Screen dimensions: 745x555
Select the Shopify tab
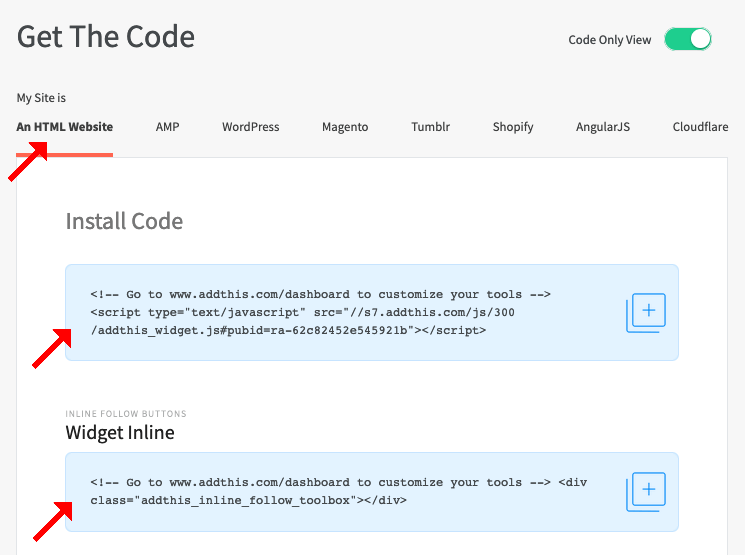(x=513, y=127)
